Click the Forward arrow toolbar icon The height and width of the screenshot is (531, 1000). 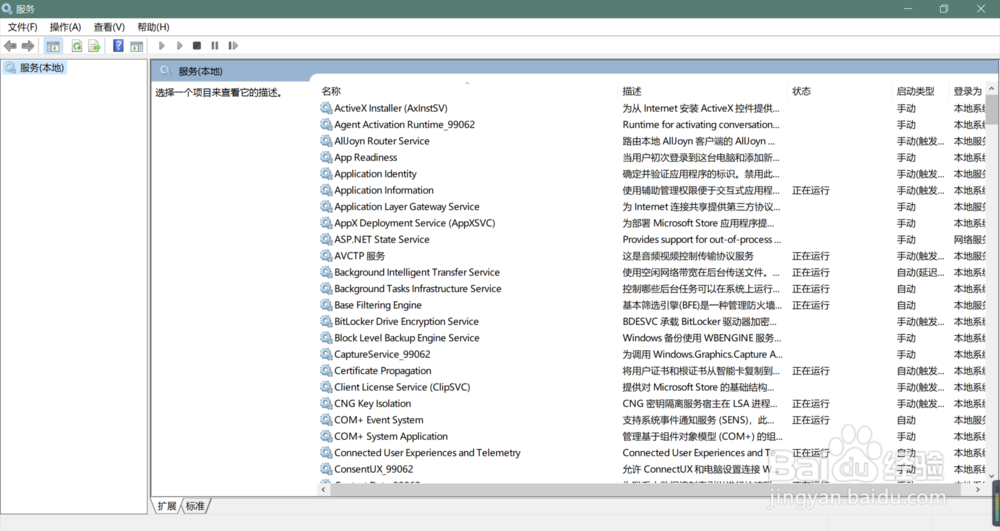27,46
